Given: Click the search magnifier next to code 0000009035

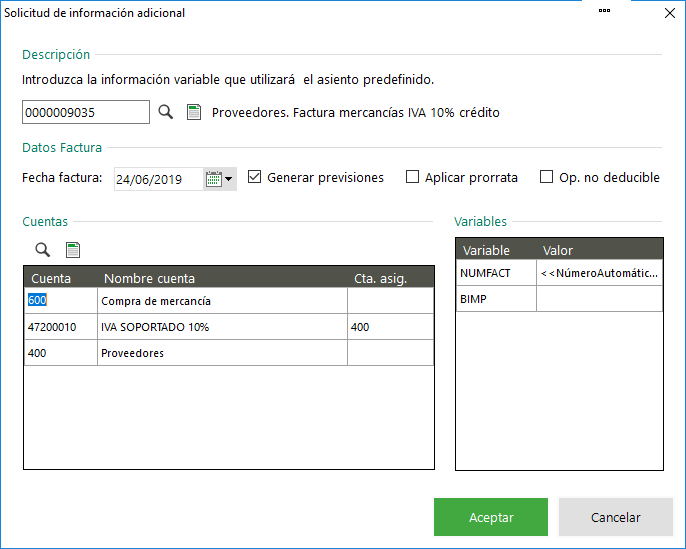Looking at the screenshot, I should point(165,112).
